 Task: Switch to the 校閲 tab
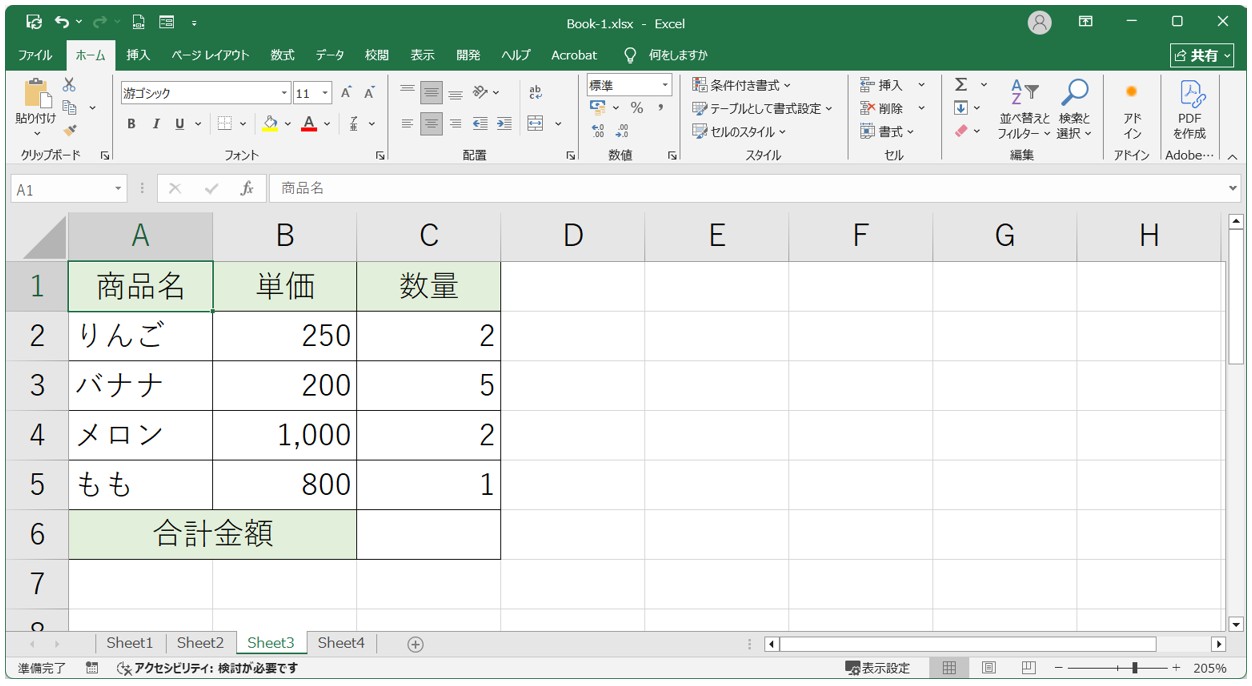377,55
